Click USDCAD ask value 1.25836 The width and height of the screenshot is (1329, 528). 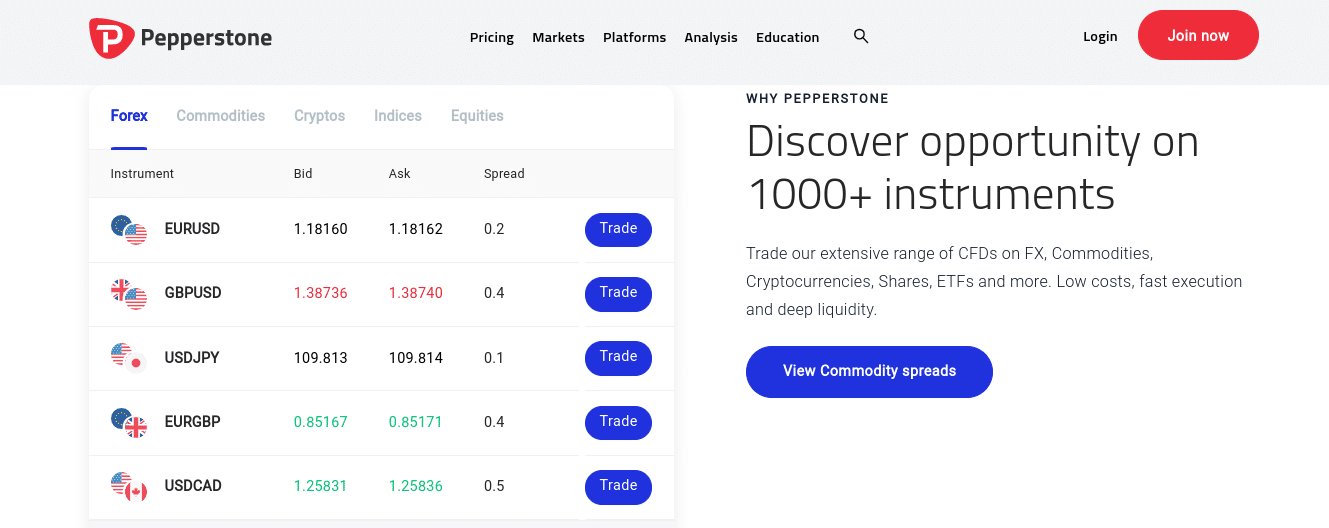[416, 486]
